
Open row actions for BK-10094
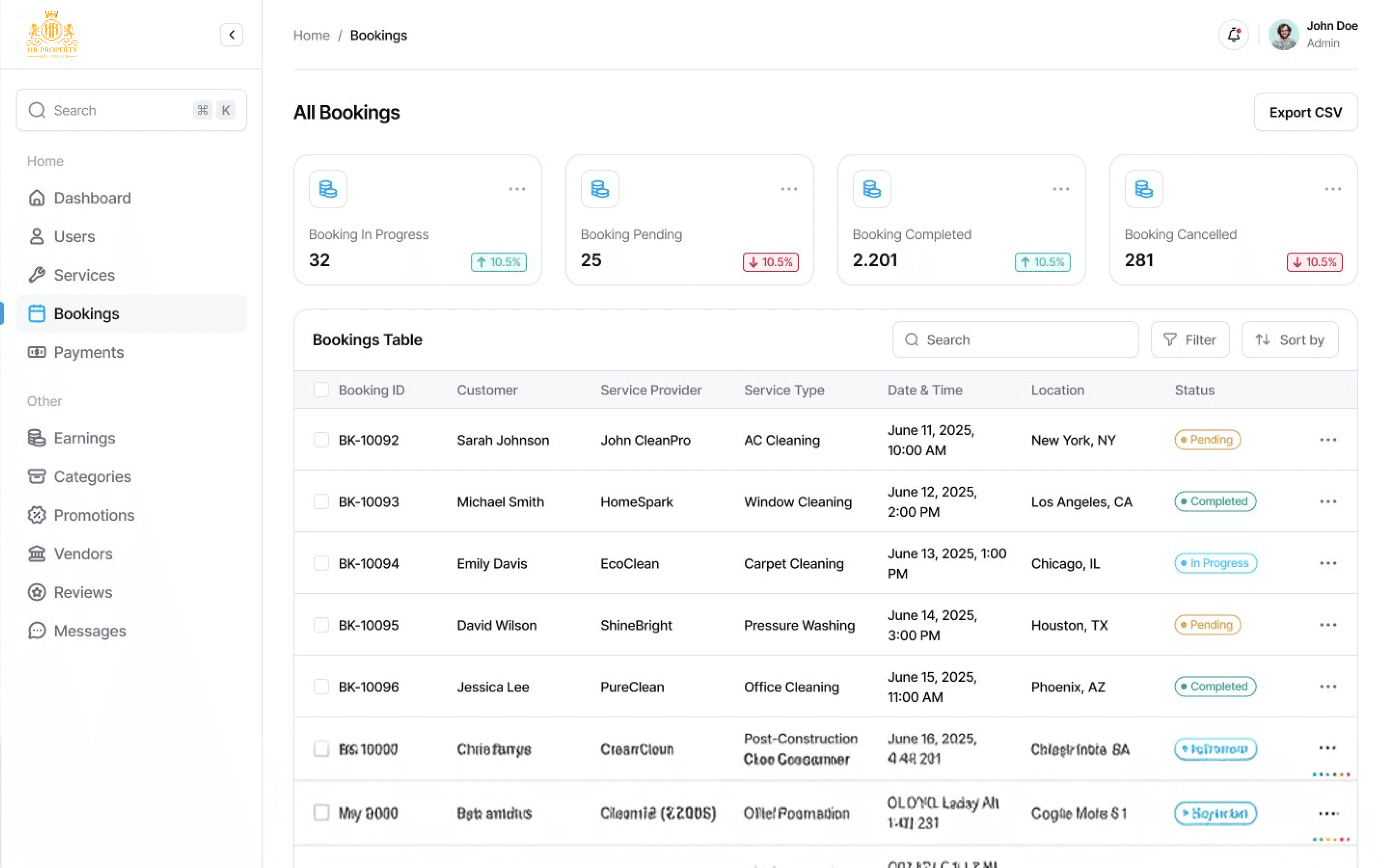(x=1328, y=563)
